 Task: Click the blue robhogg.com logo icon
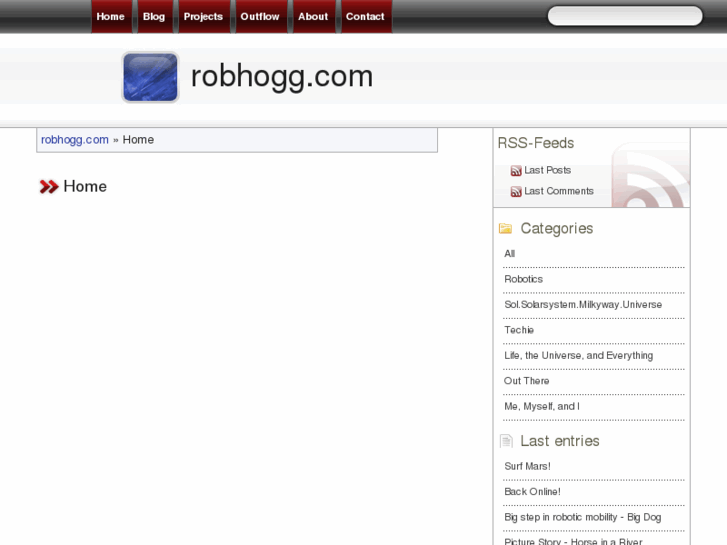click(x=150, y=77)
